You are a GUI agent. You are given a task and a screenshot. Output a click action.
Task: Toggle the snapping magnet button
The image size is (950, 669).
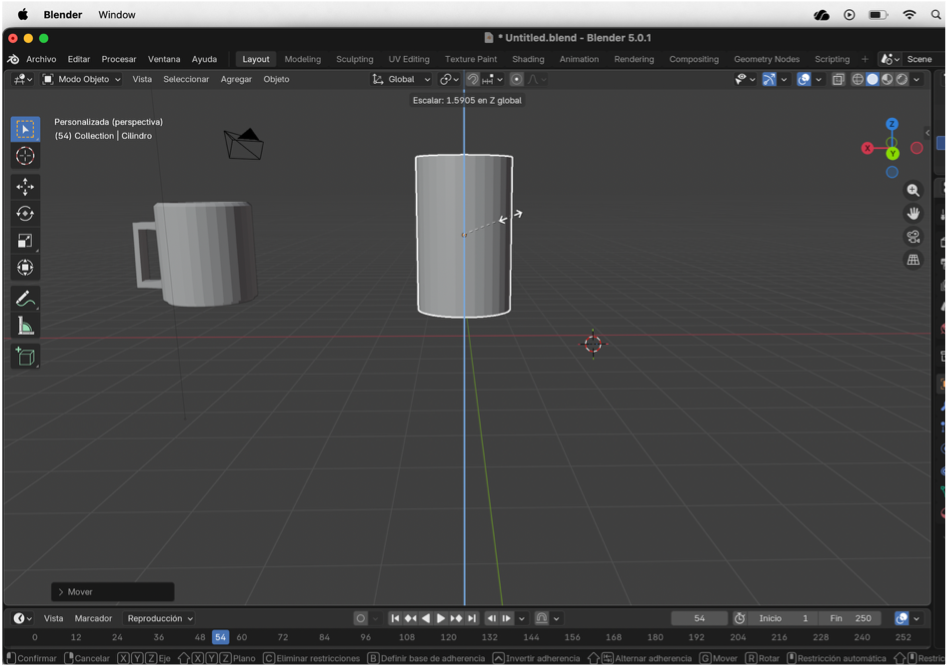tap(472, 79)
